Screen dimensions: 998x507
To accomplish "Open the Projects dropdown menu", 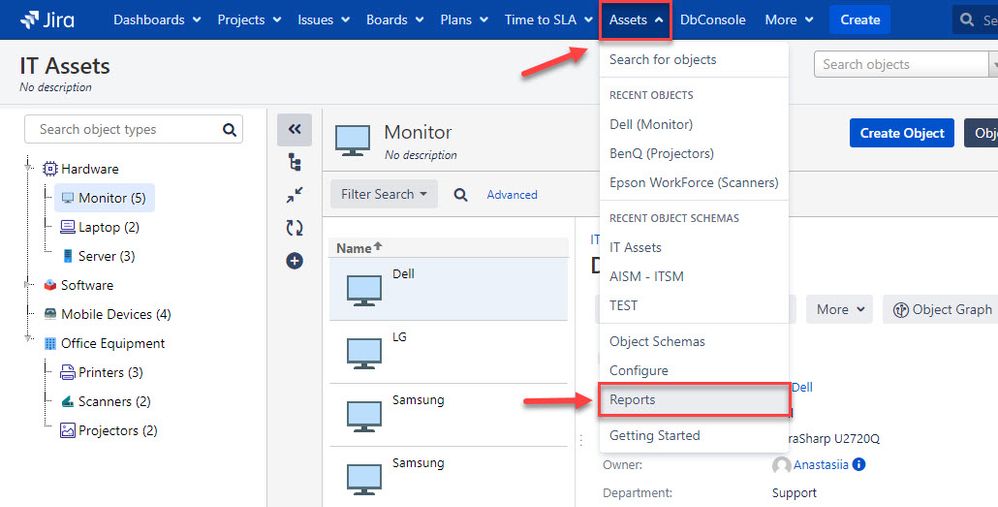I will click(x=250, y=20).
